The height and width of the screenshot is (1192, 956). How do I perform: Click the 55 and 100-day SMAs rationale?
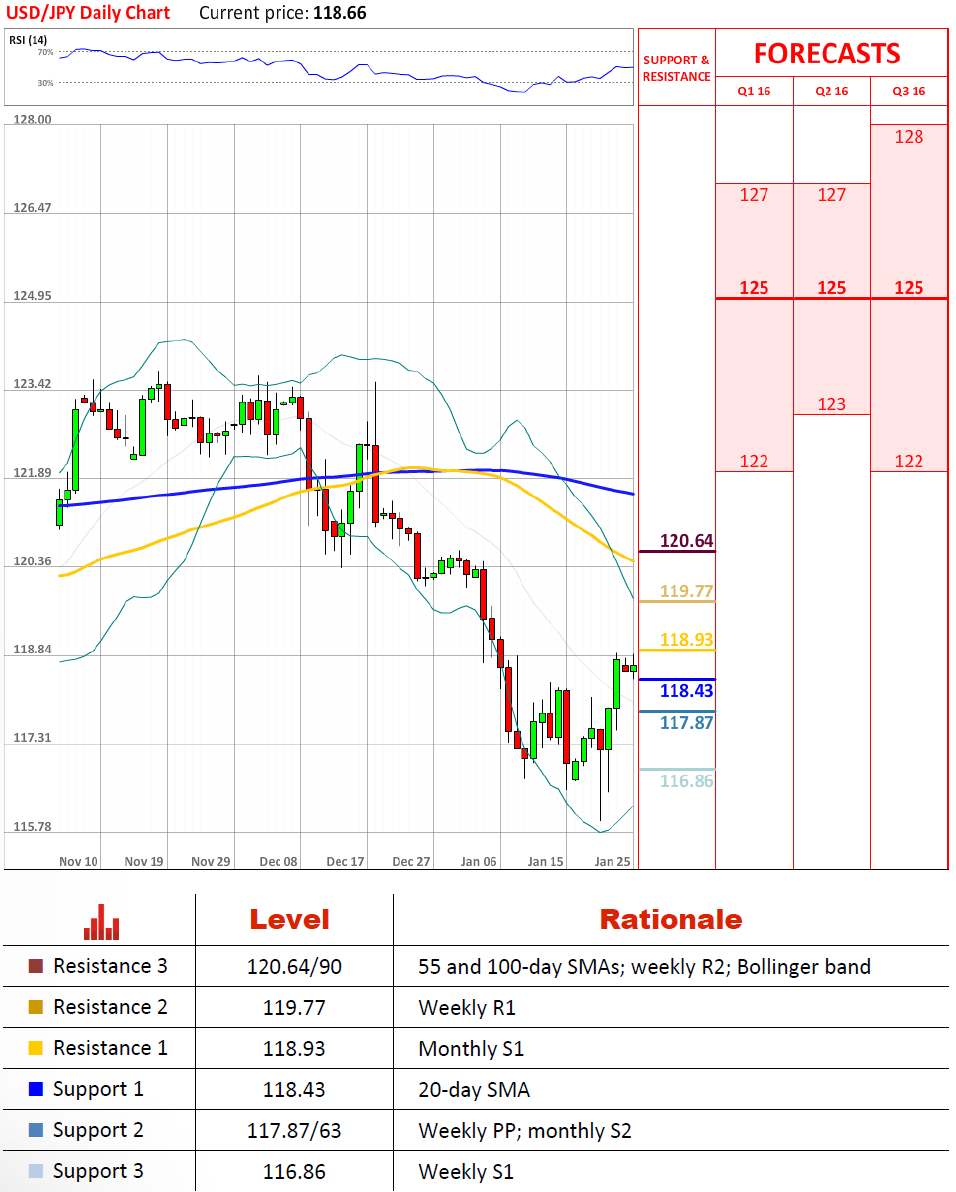pyautogui.click(x=644, y=967)
